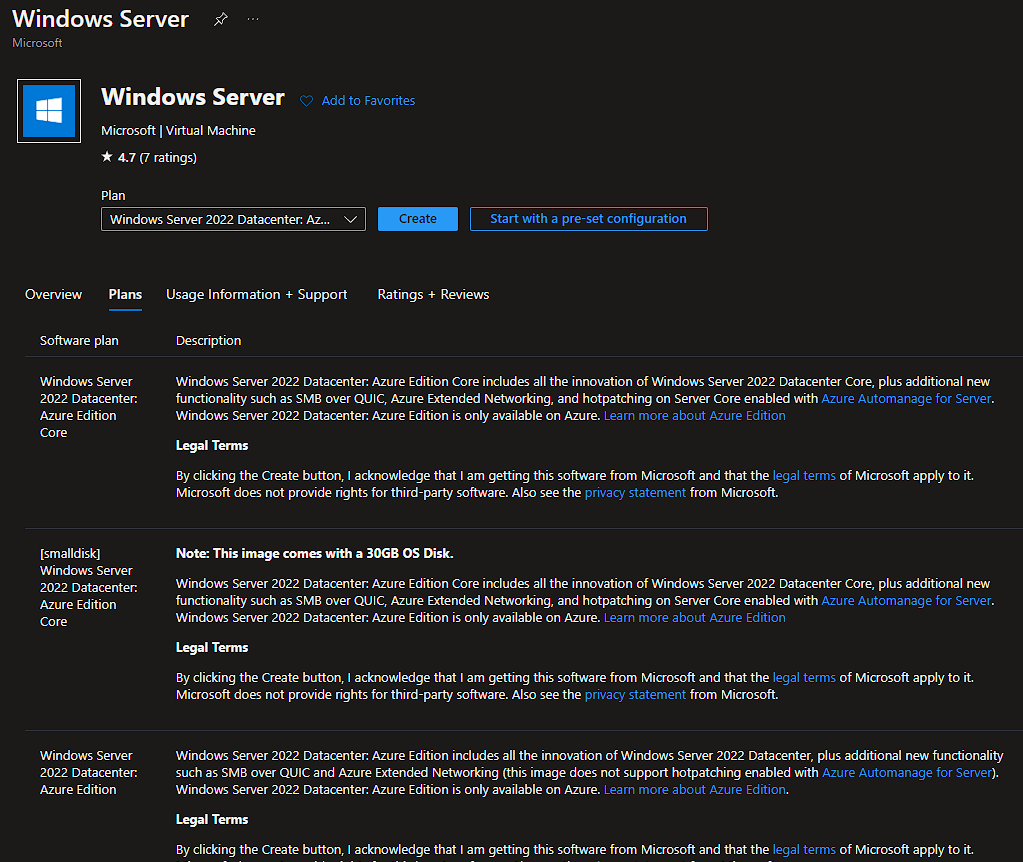Viewport: 1023px width, 862px height.
Task: Click the Create button
Action: tap(418, 219)
